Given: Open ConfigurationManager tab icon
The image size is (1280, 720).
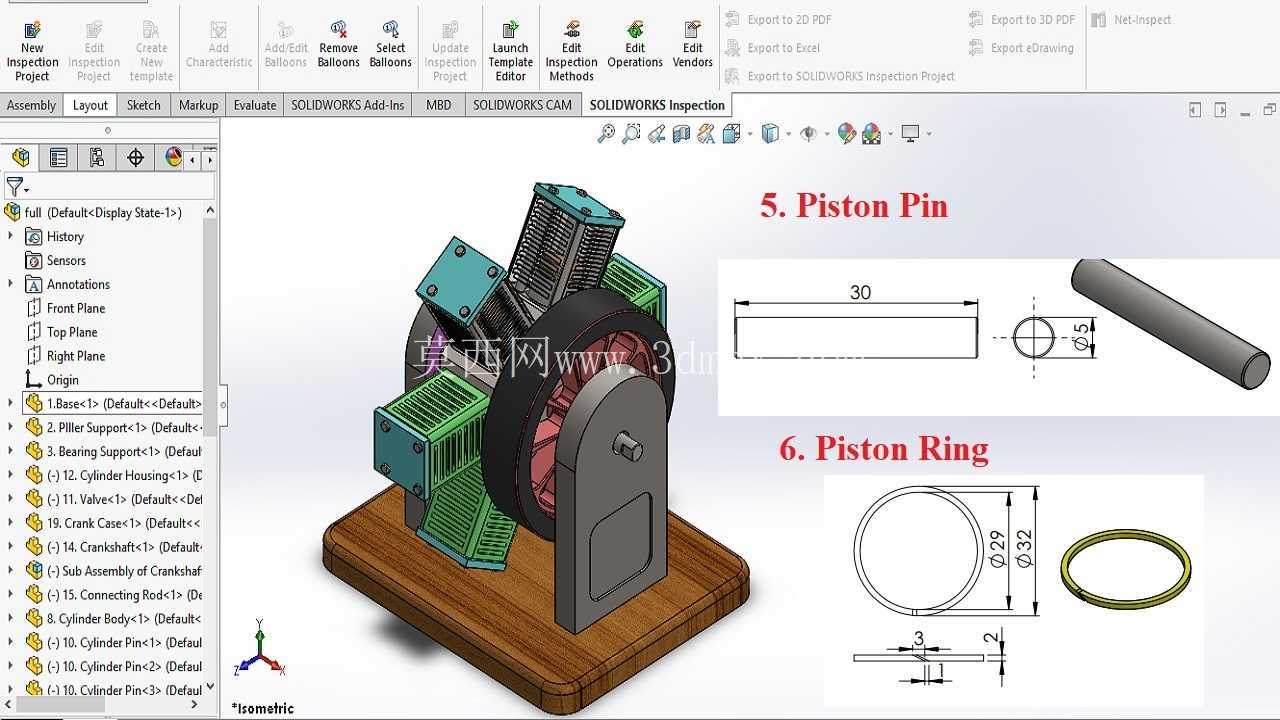Looking at the screenshot, I should point(97,158).
